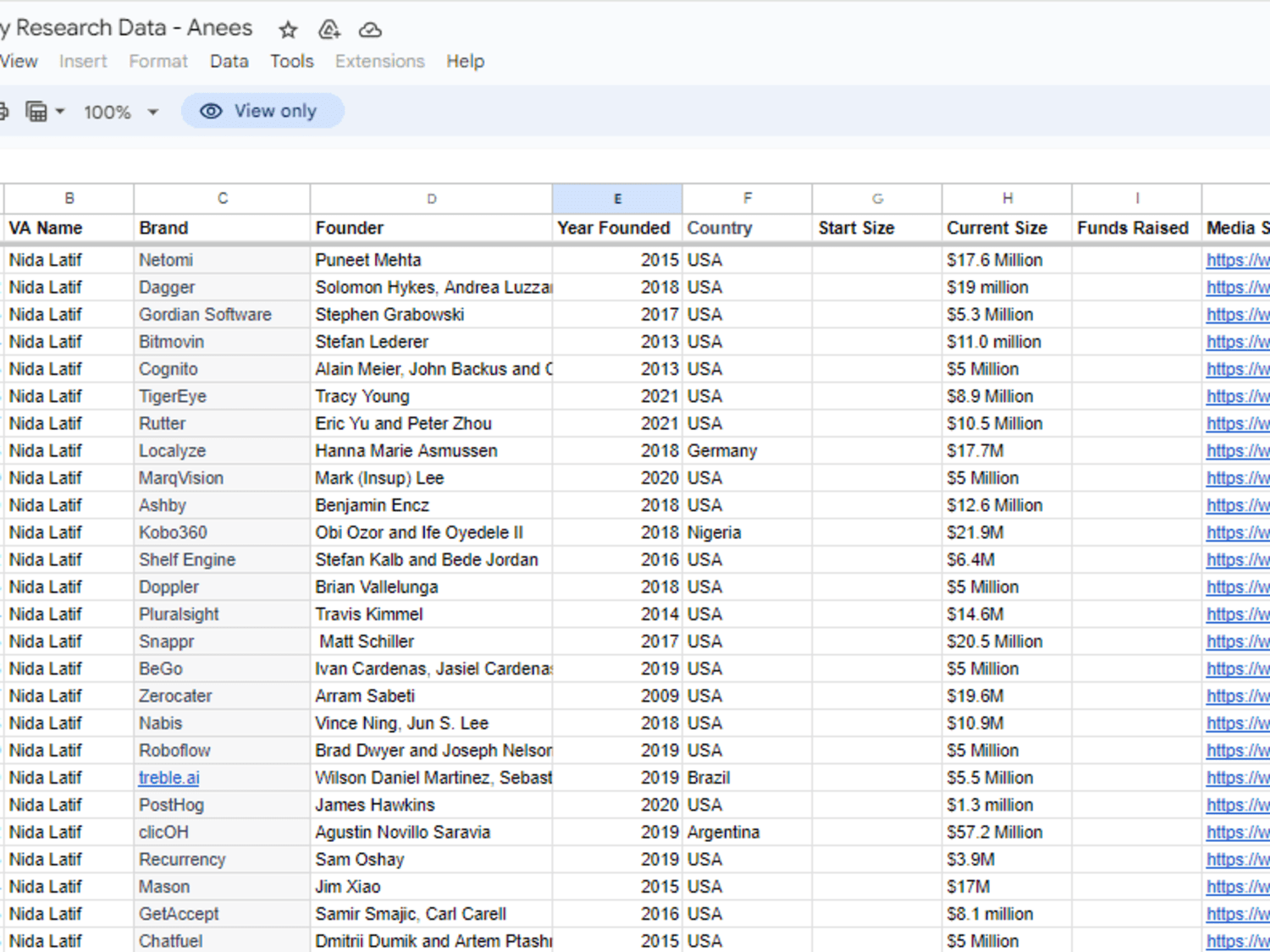Screen dimensions: 1270x952
Task: Select the $17.6 Million cell
Action: 1008,260
